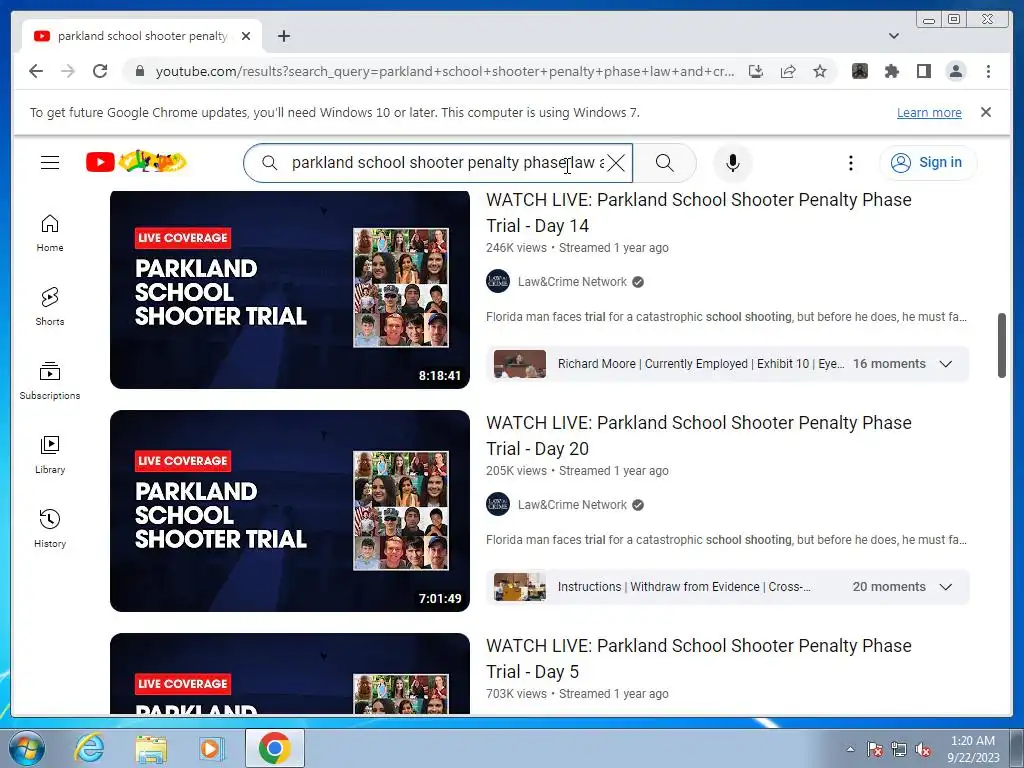Open the Extensions puzzle icon
Screen dimensions: 1024x768
891,71
